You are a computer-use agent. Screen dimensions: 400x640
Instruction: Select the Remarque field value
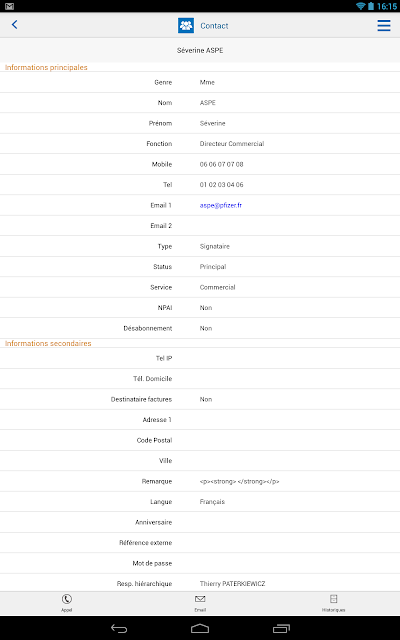click(239, 481)
